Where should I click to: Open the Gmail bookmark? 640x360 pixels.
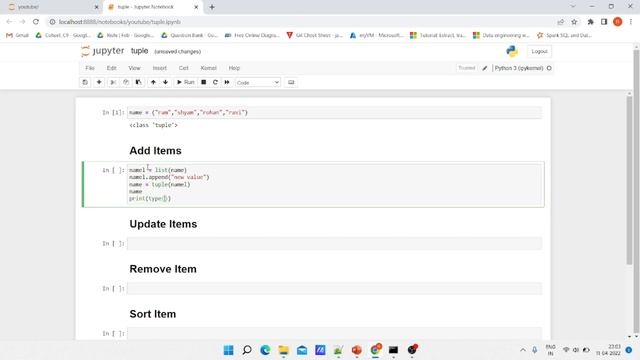(x=18, y=36)
